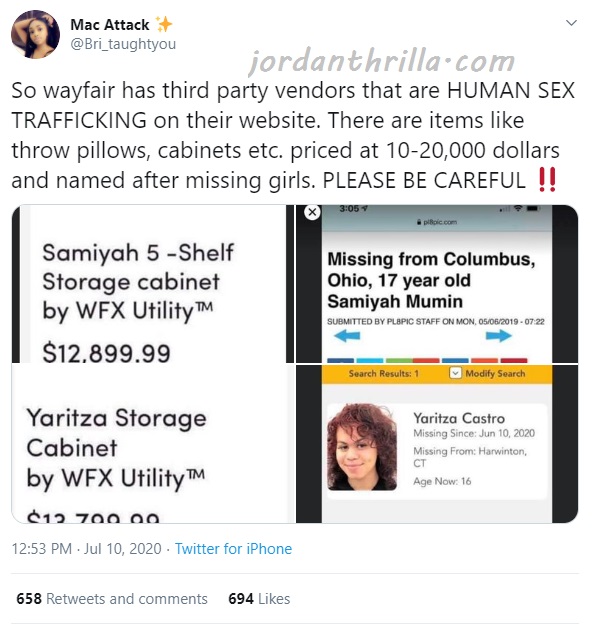Open Mac Attack's profile avatar
The image size is (592, 625).
[x=35, y=34]
